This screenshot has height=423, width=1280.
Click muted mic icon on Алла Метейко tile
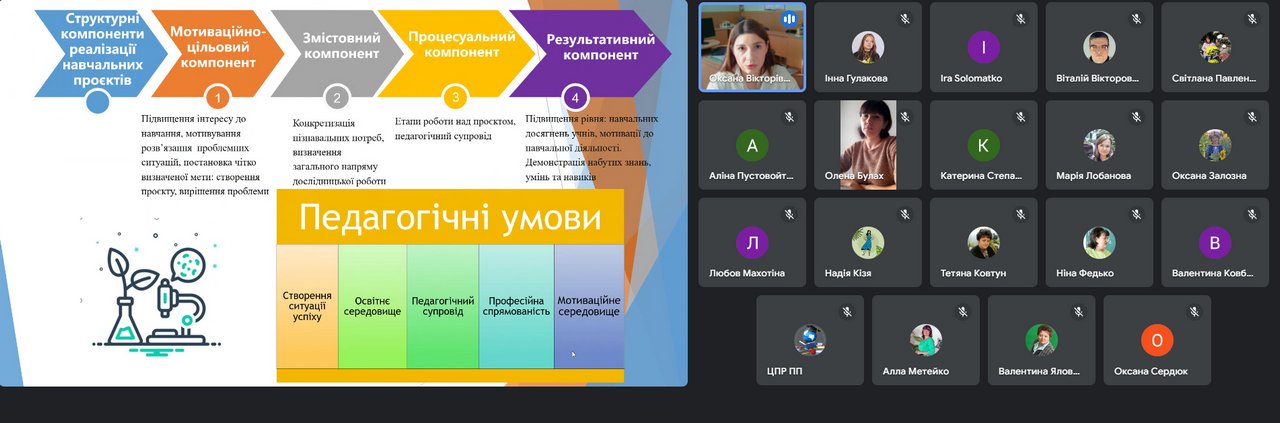coord(962,313)
